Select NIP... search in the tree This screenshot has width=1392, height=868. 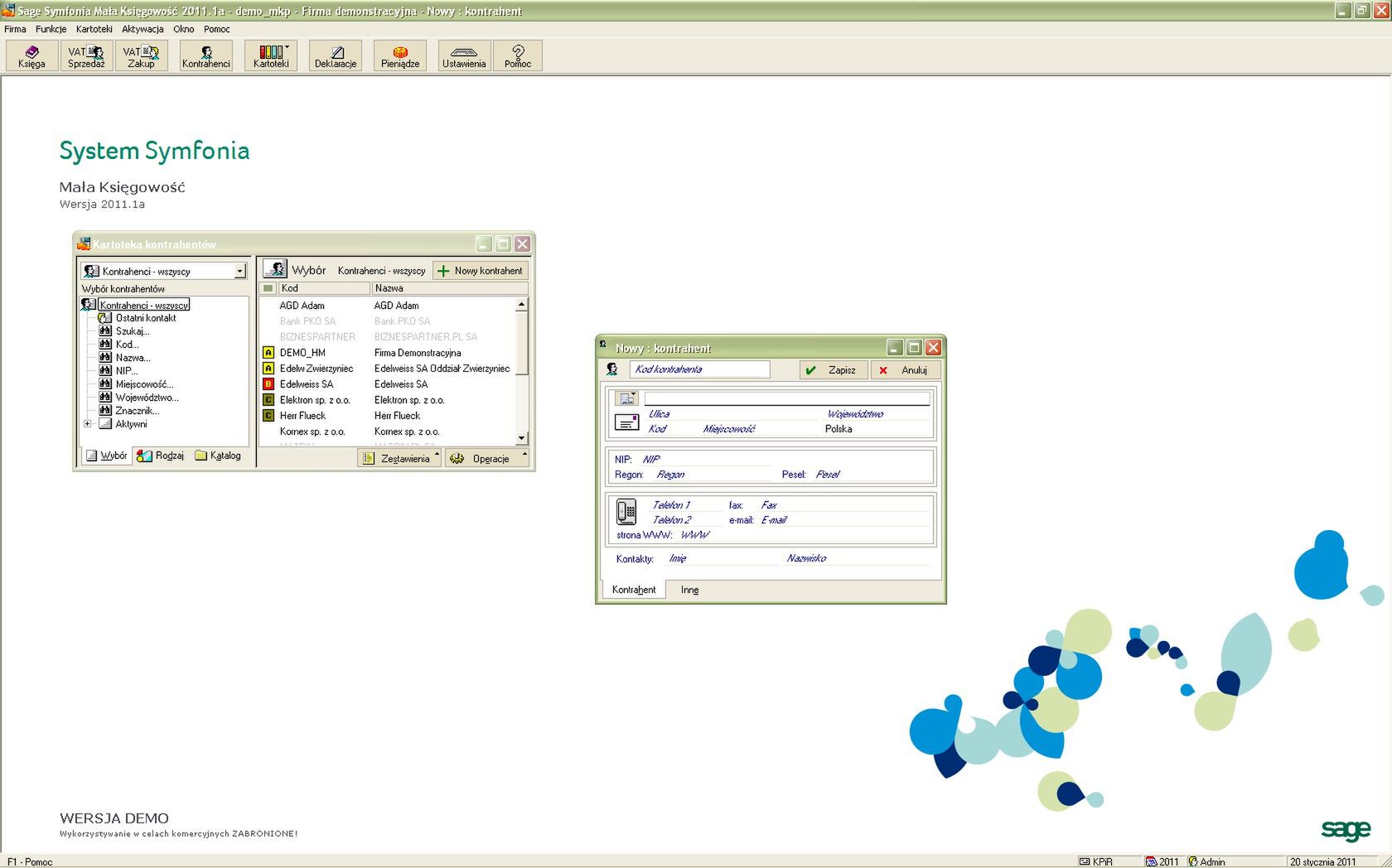[x=127, y=371]
